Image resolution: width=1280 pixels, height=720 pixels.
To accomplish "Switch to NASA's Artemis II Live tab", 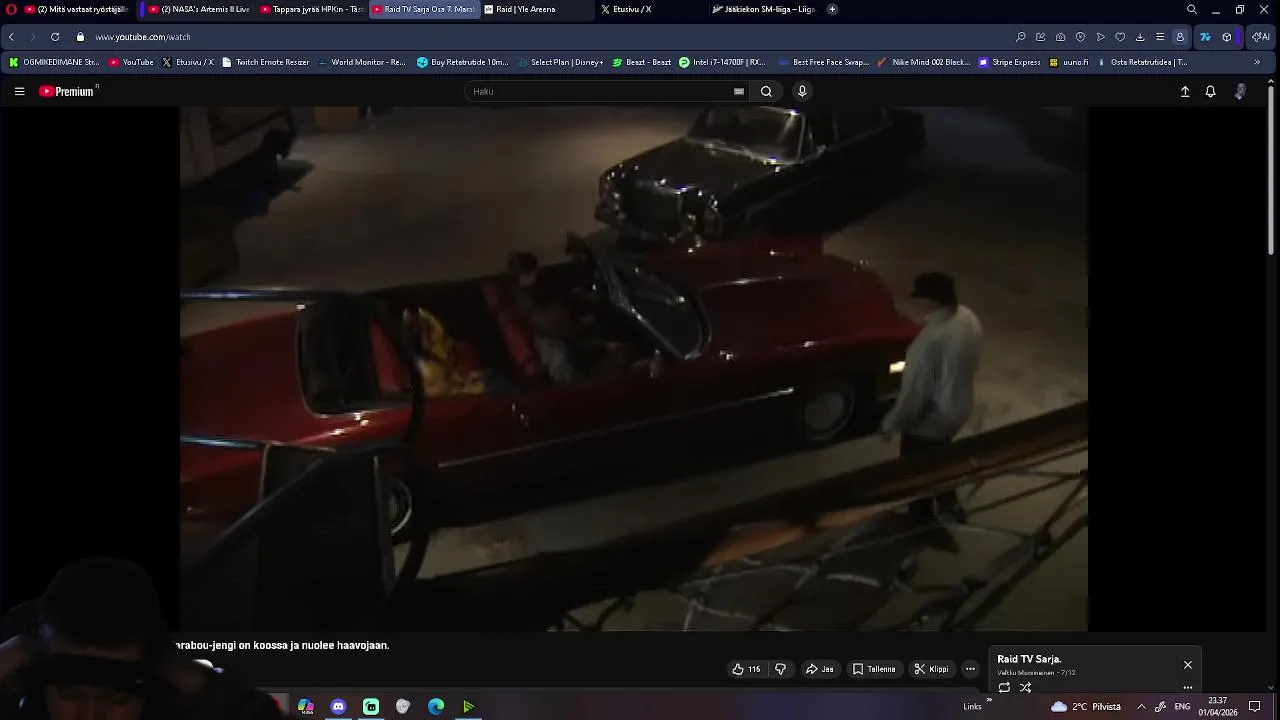I will pos(198,9).
